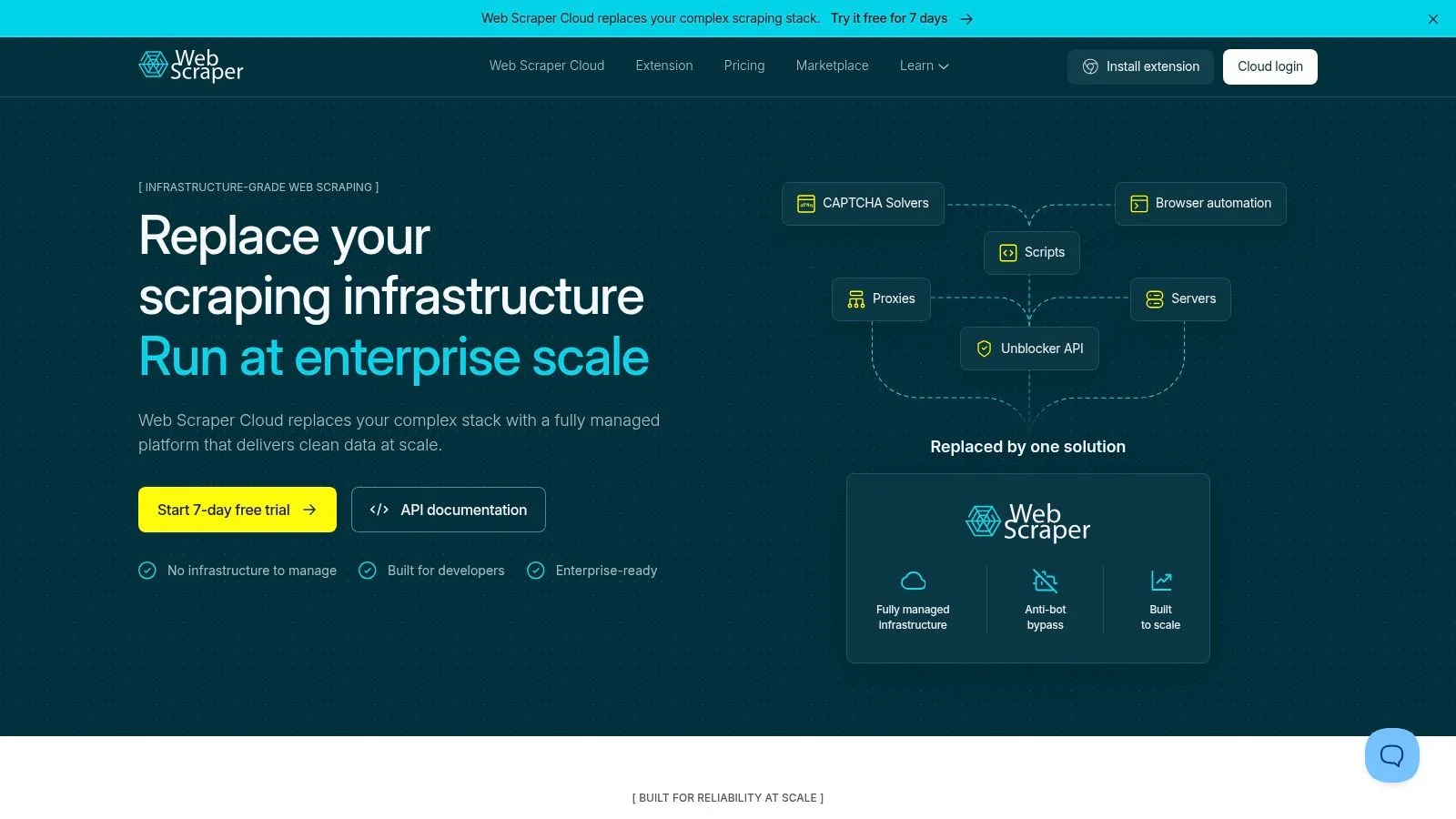Click the Web Scraper Cloud description paragraph
The height and width of the screenshot is (819, 1456).
399,432
